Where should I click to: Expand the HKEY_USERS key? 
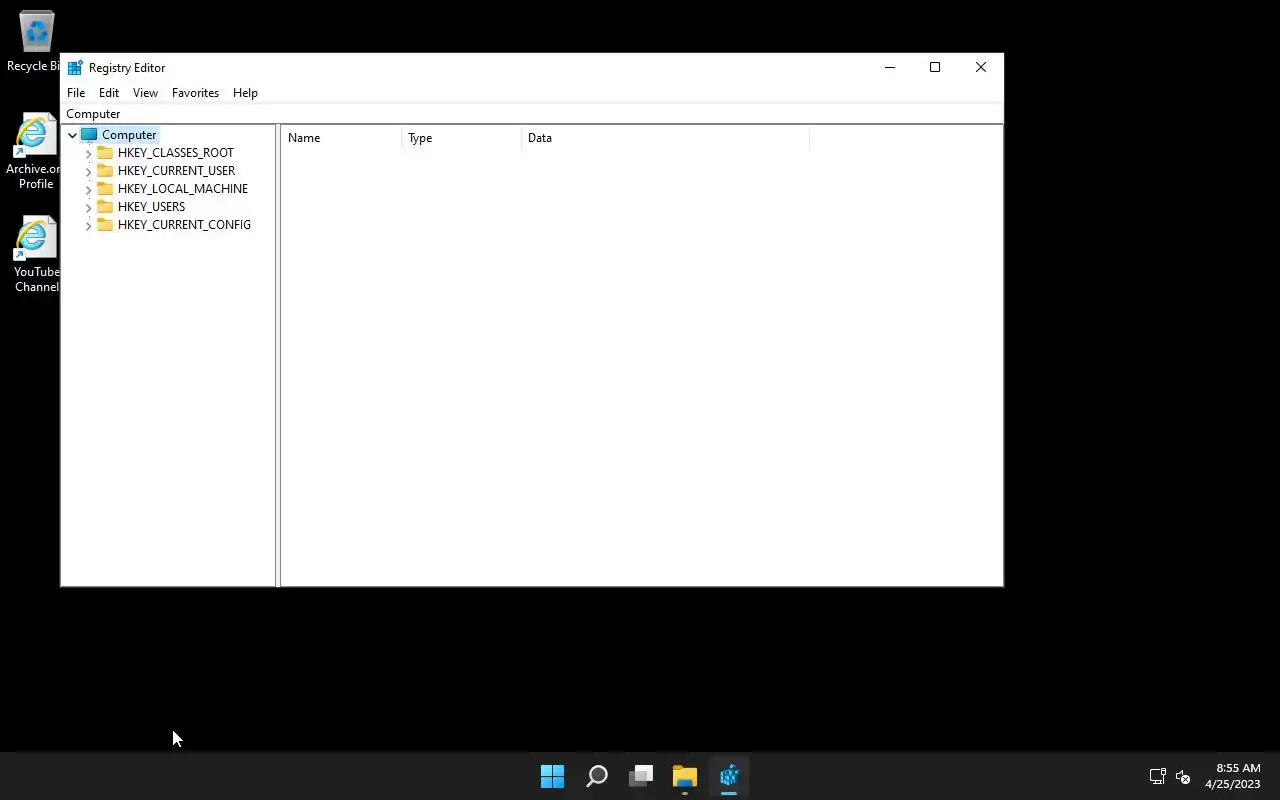(x=88, y=207)
